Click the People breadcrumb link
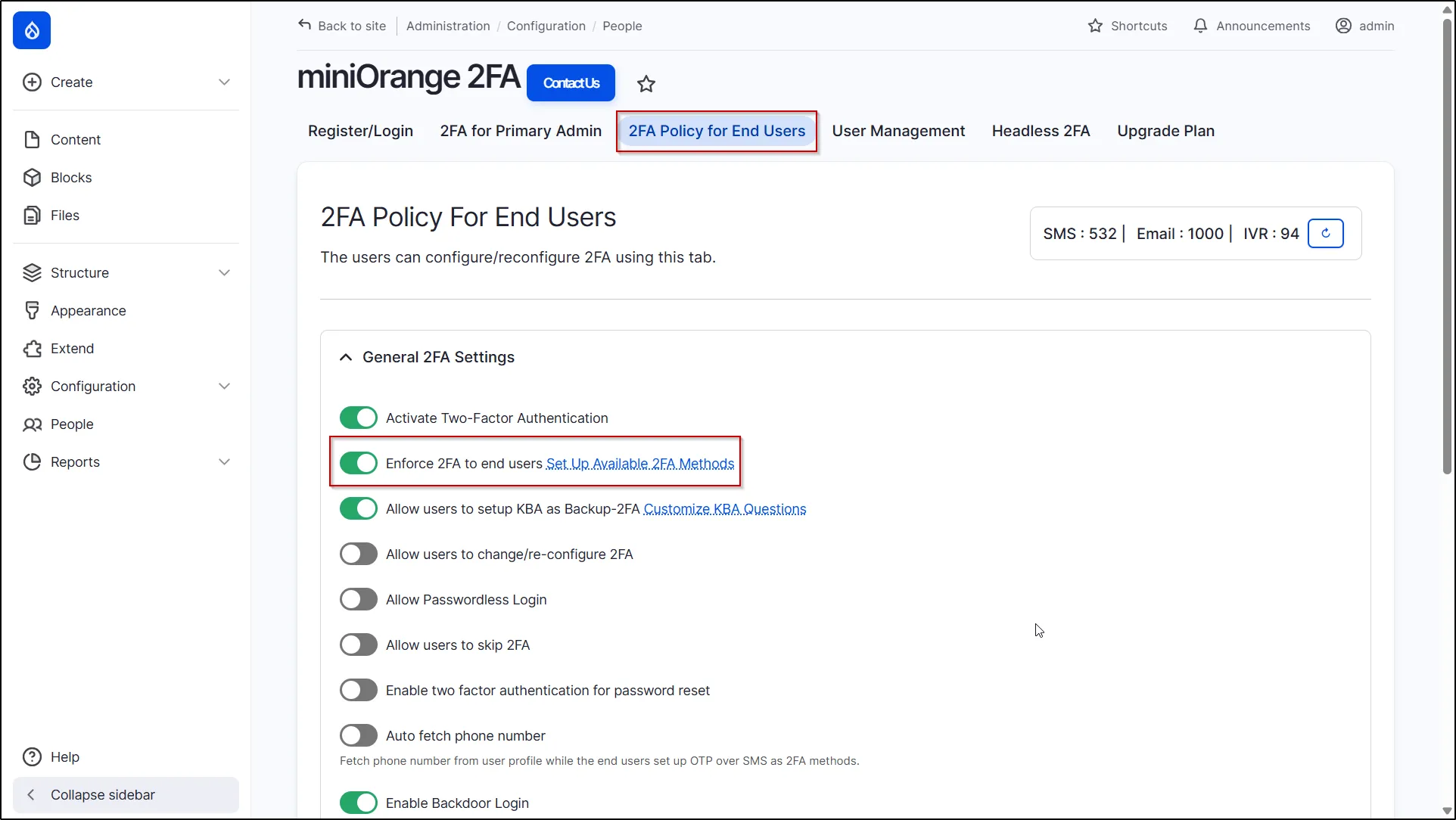 click(622, 26)
